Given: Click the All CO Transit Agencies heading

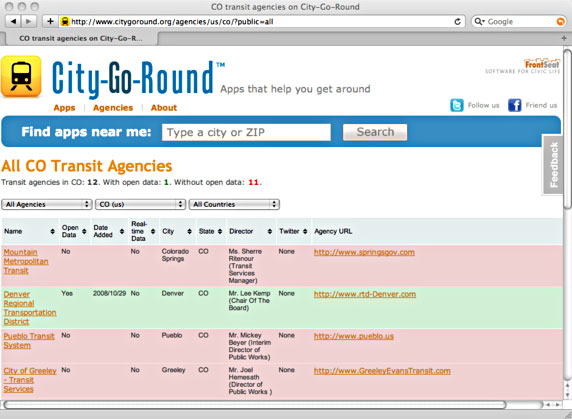Looking at the screenshot, I should [x=87, y=166].
